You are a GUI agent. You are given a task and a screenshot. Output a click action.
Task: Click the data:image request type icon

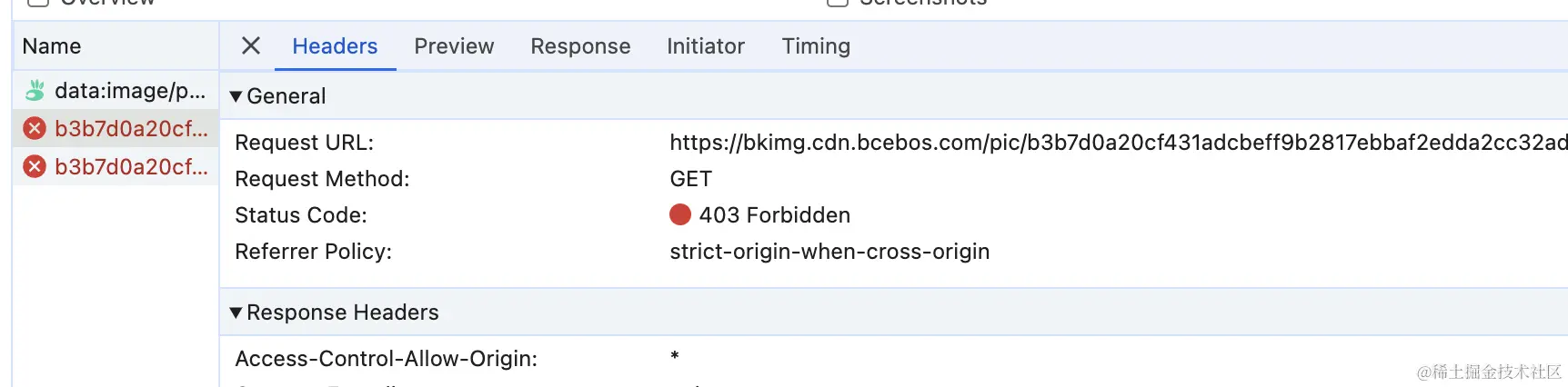[35, 91]
